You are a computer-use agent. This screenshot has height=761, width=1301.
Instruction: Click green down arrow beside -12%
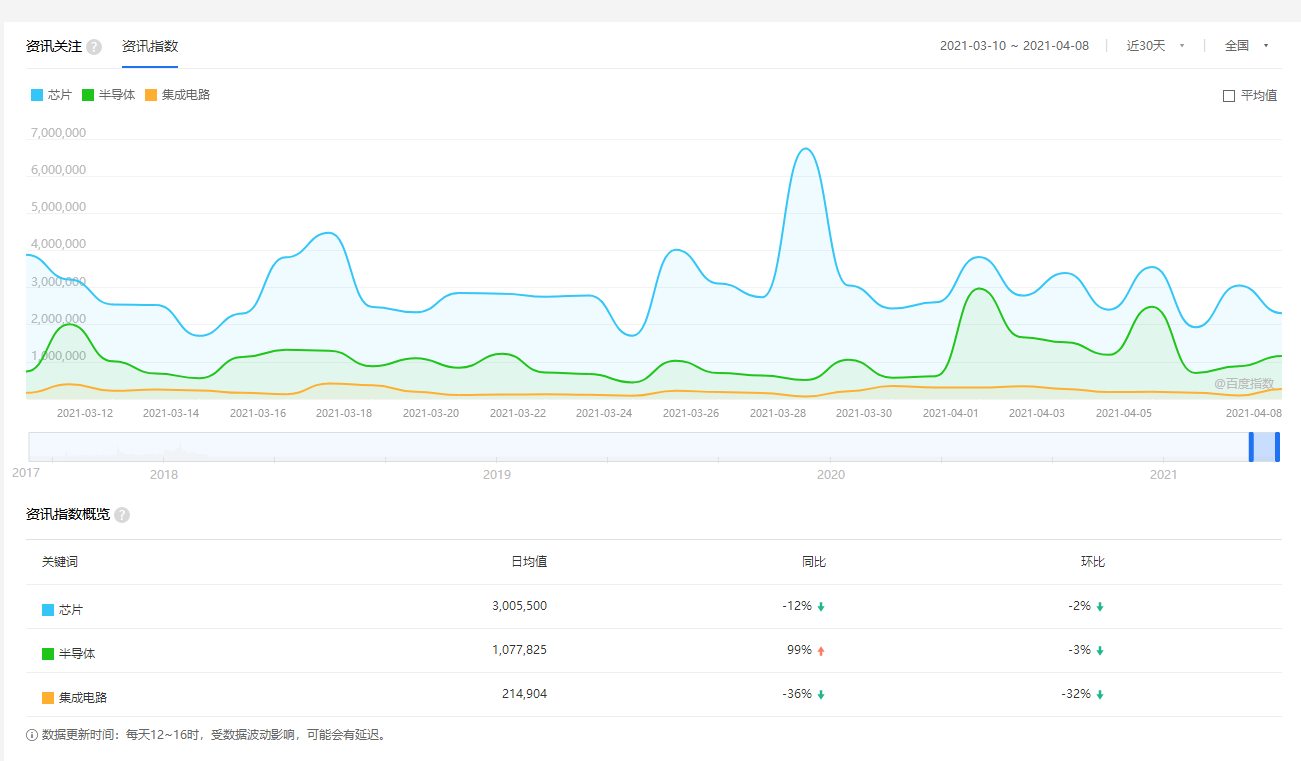tap(821, 607)
